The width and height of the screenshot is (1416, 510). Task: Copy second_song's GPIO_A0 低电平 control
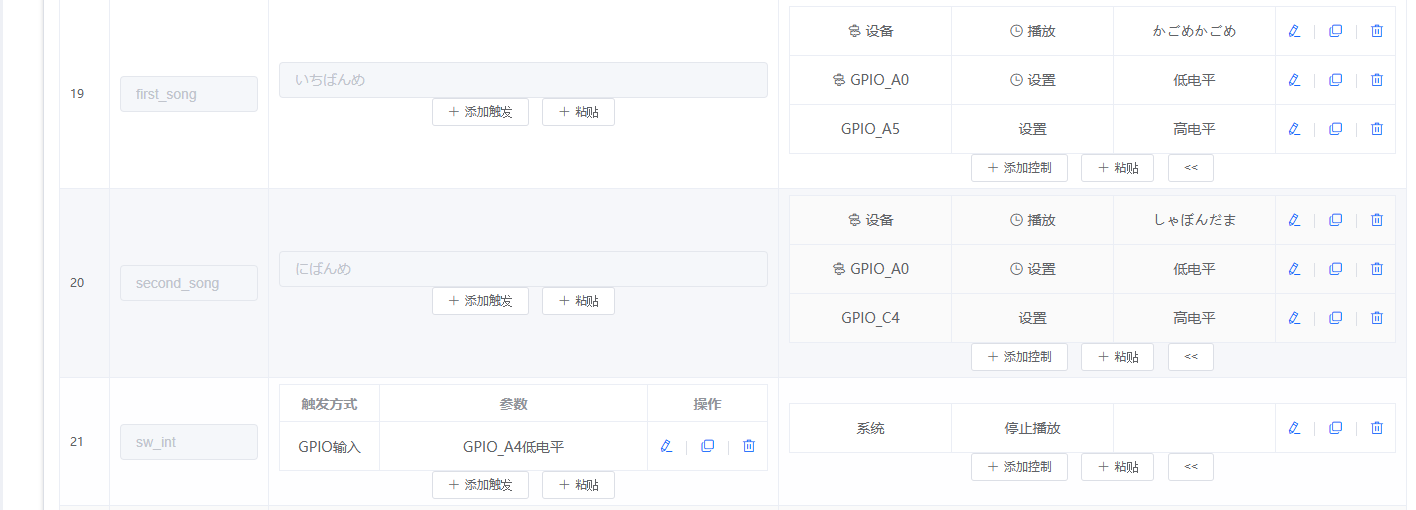[x=1335, y=269]
